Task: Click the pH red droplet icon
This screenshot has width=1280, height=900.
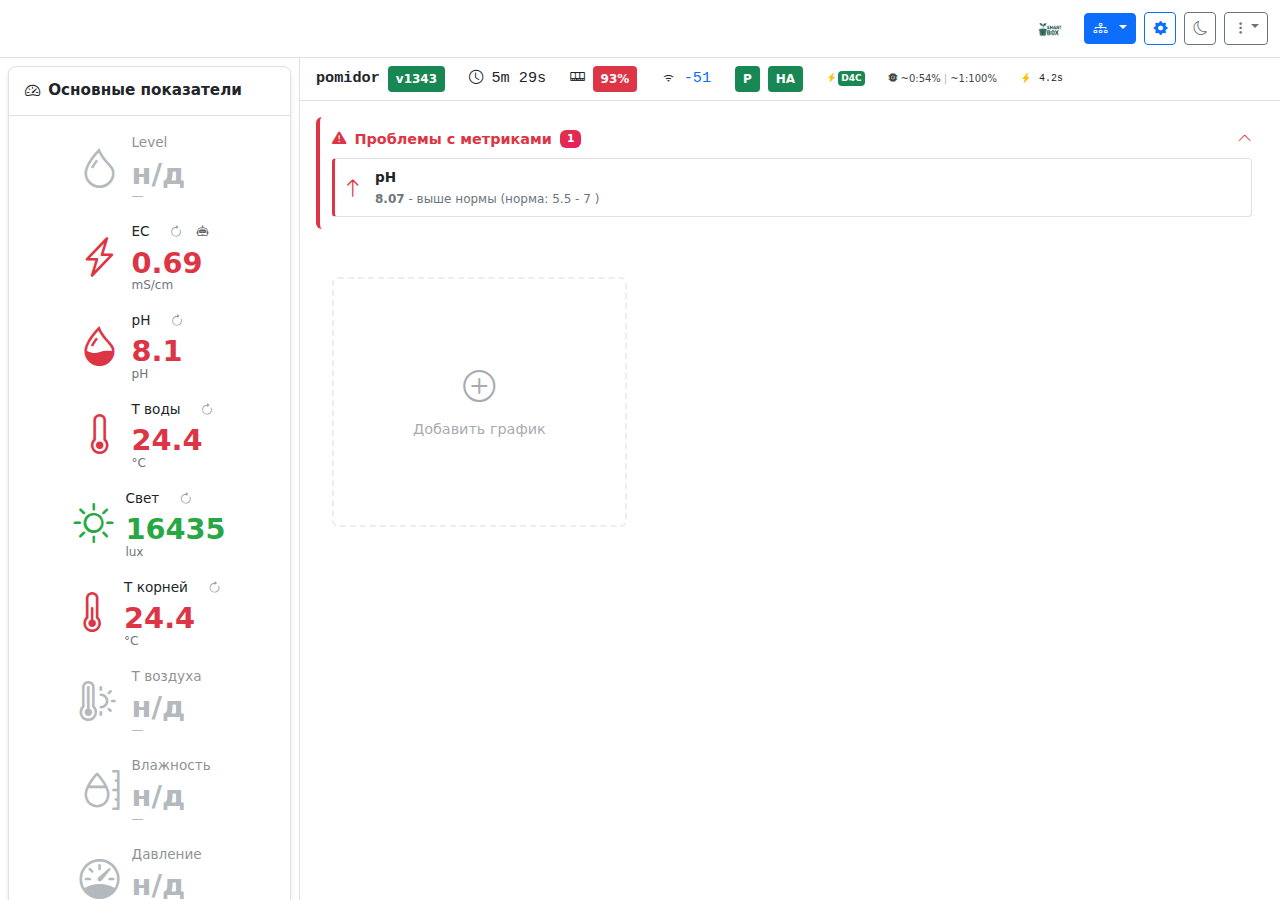Action: (99, 346)
